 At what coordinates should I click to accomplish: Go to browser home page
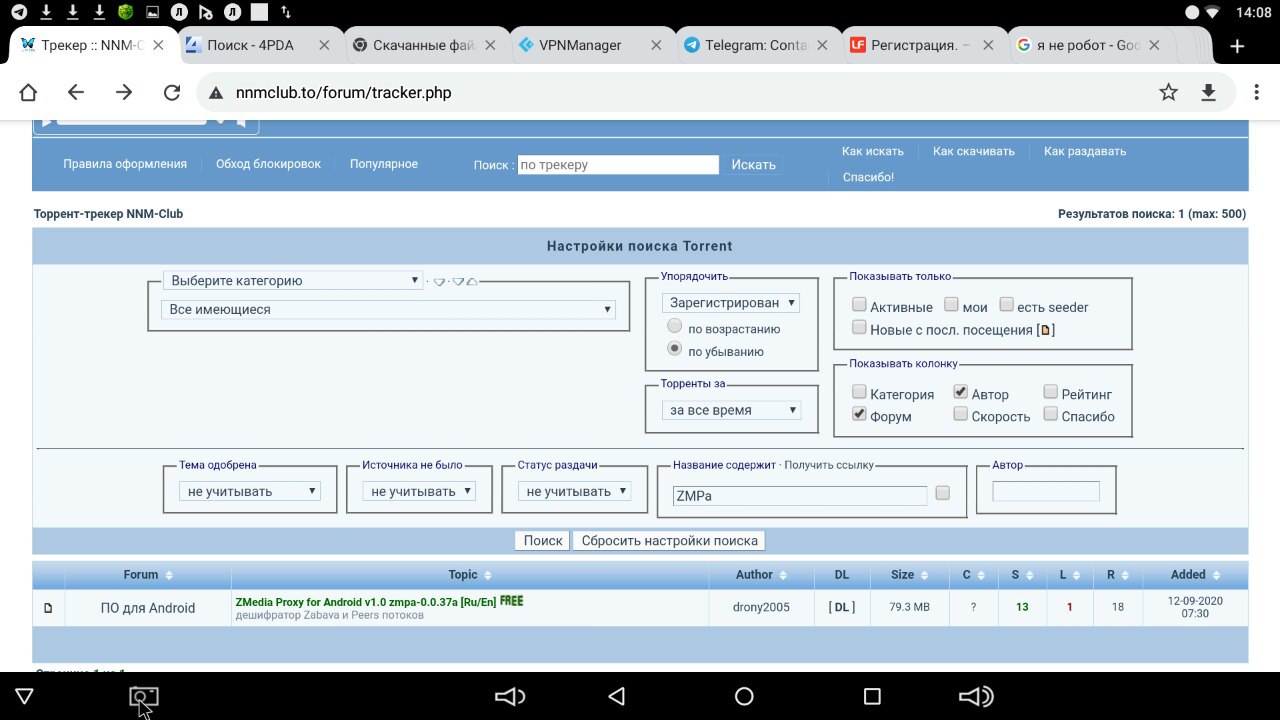[28, 92]
